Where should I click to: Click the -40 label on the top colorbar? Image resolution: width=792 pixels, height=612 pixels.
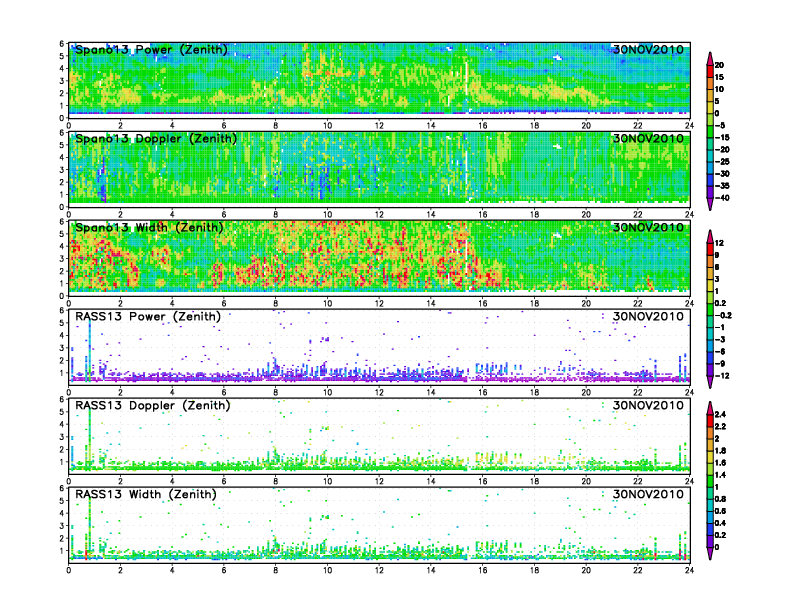(722, 198)
